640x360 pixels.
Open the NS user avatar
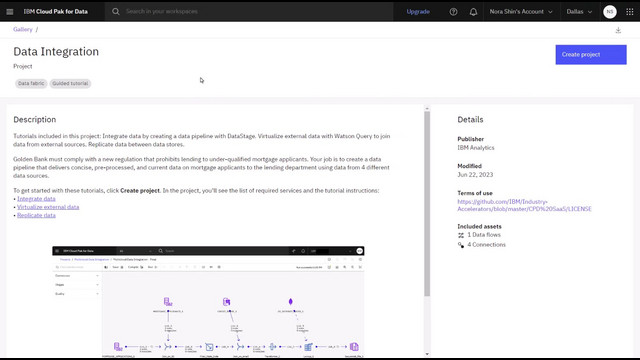[x=609, y=12]
